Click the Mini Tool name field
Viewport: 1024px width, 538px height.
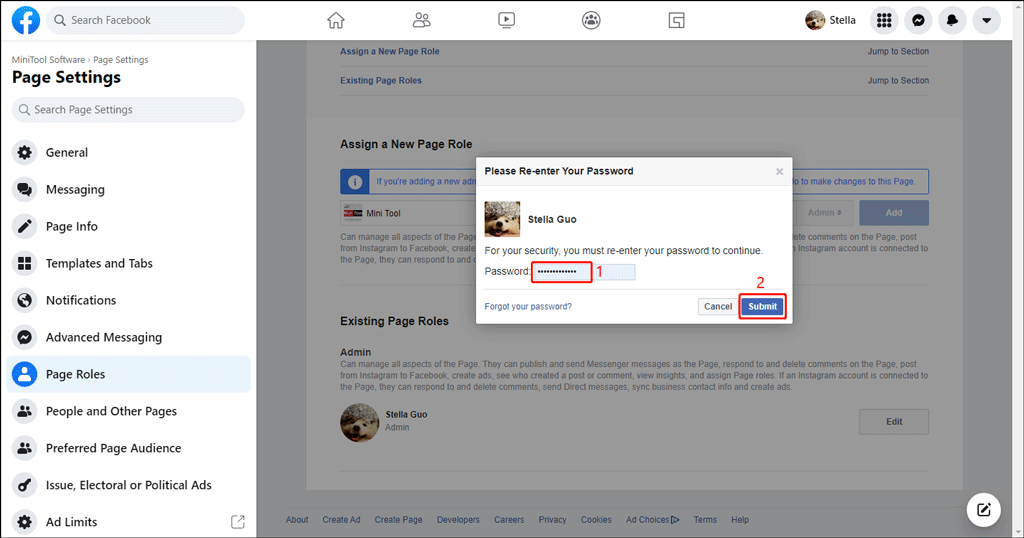pos(408,213)
